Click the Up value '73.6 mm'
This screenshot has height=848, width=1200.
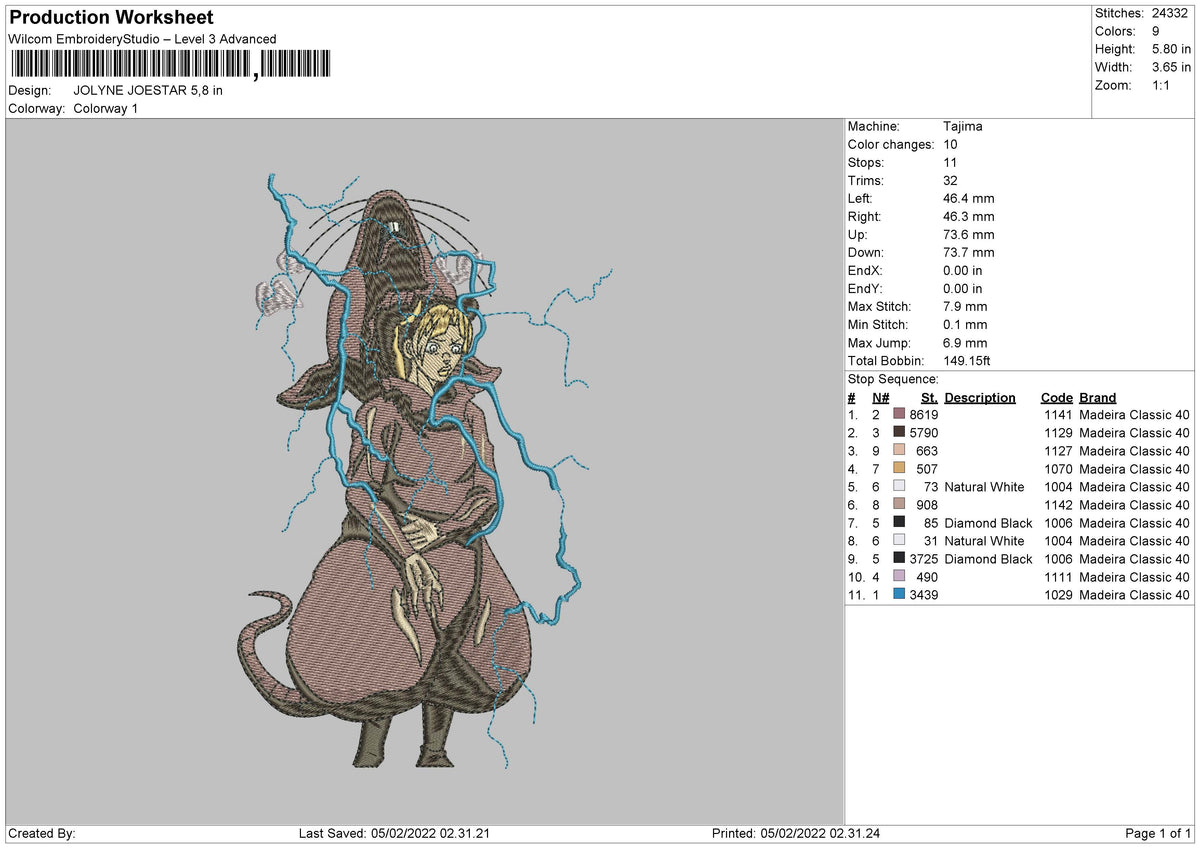[x=969, y=234]
